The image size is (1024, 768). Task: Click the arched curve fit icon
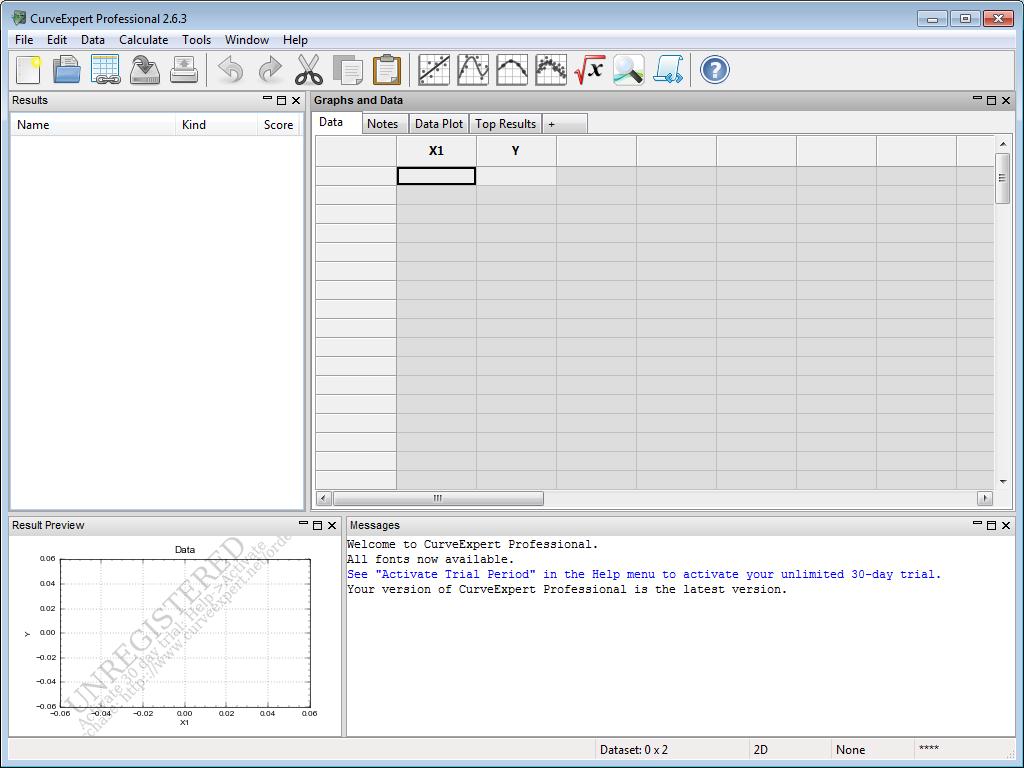(512, 69)
